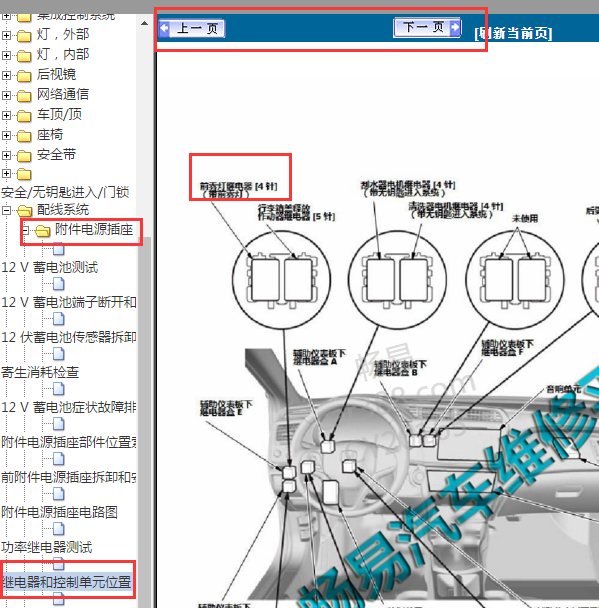
Task: Collapse the 配线系统 tree node
Action: 6,211
